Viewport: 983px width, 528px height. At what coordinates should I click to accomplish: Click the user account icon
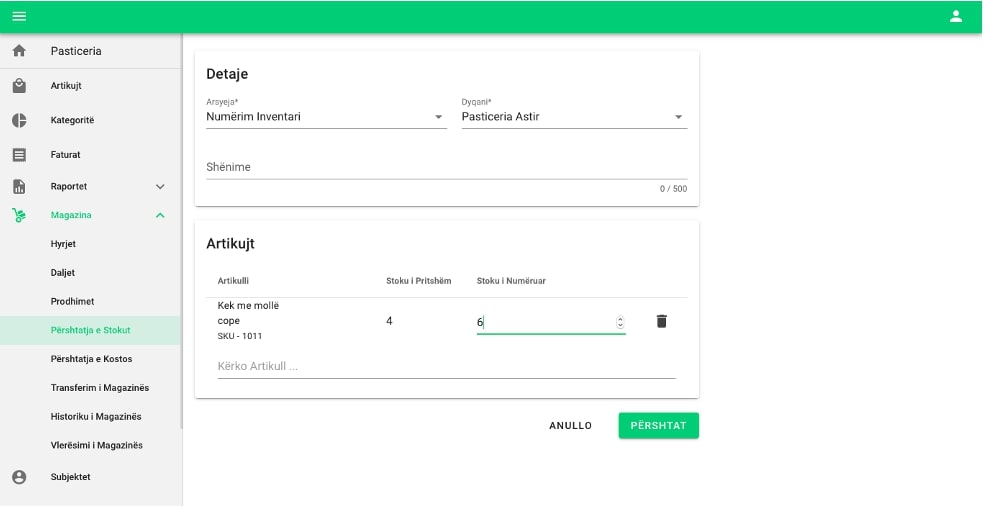tap(955, 16)
